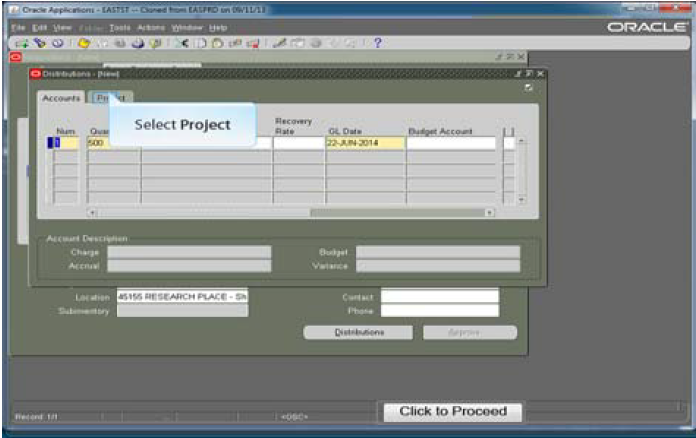Click the Zoom toolbar icon
696x438 pixels.
click(x=297, y=43)
